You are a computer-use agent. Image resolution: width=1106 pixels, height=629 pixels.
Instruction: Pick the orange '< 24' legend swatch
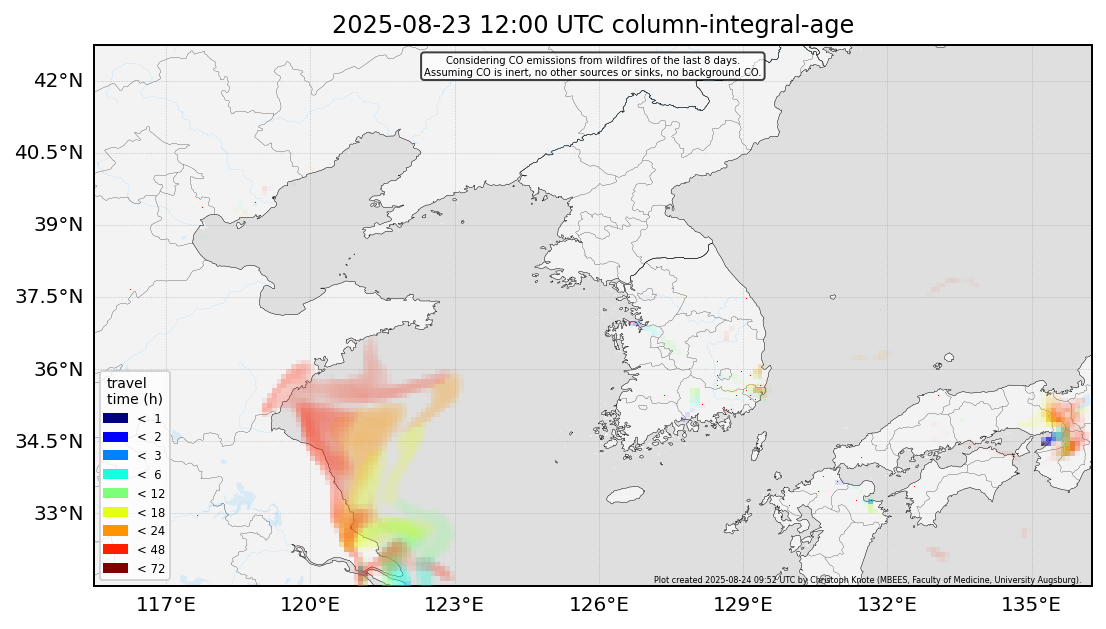(x=116, y=530)
